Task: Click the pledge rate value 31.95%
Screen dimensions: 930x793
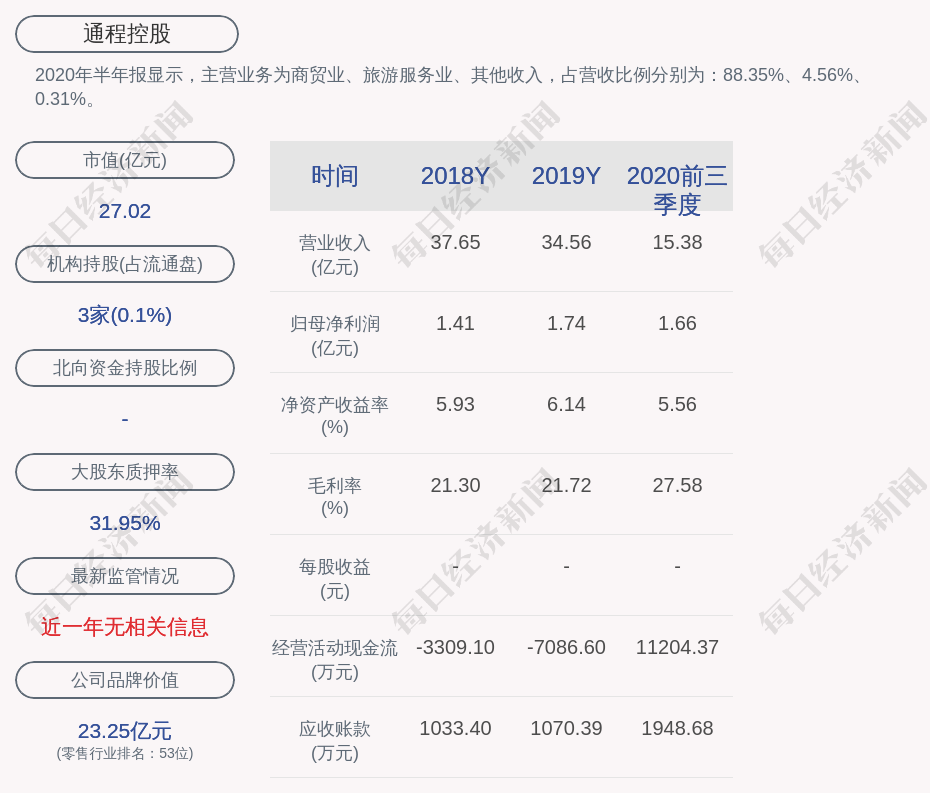Action: coord(125,523)
